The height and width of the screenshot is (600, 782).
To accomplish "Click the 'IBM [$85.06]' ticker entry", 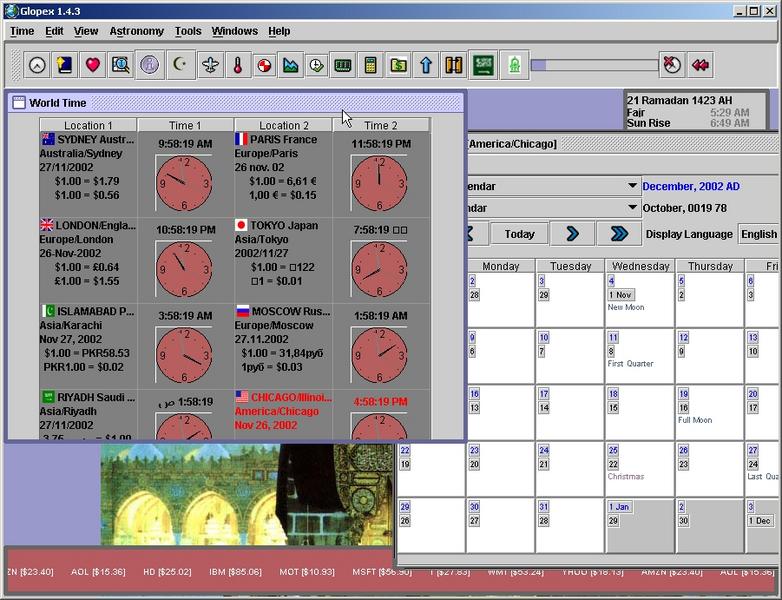I will tap(235, 572).
